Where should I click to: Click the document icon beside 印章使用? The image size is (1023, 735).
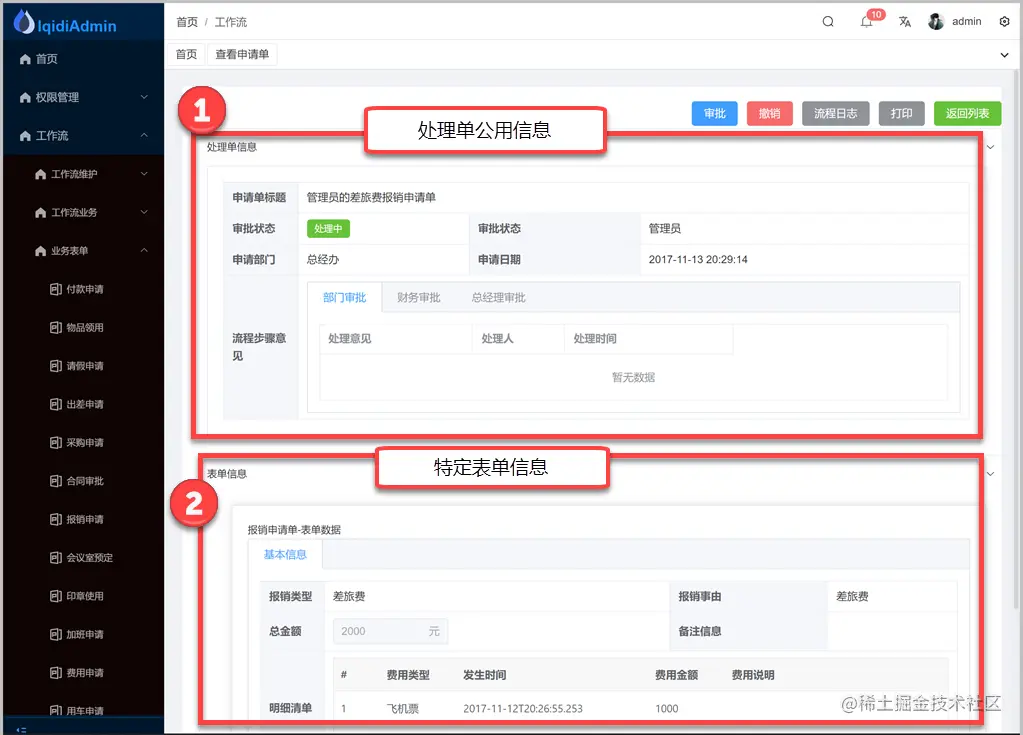(56, 596)
